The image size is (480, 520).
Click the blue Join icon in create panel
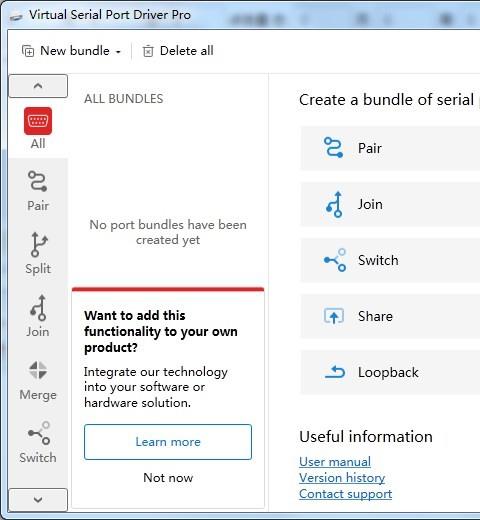334,204
